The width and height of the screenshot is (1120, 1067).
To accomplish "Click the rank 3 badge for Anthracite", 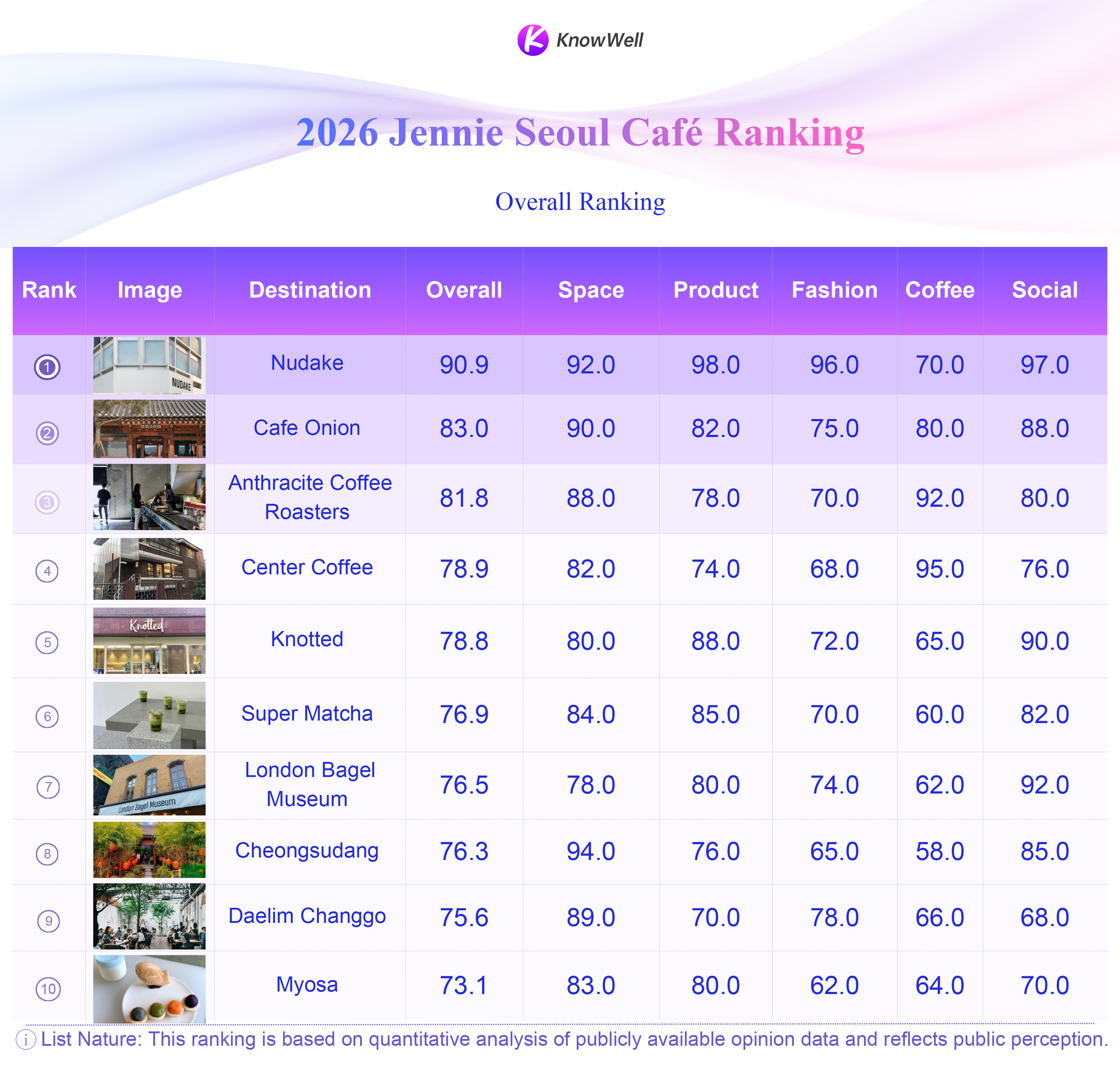I will [47, 502].
